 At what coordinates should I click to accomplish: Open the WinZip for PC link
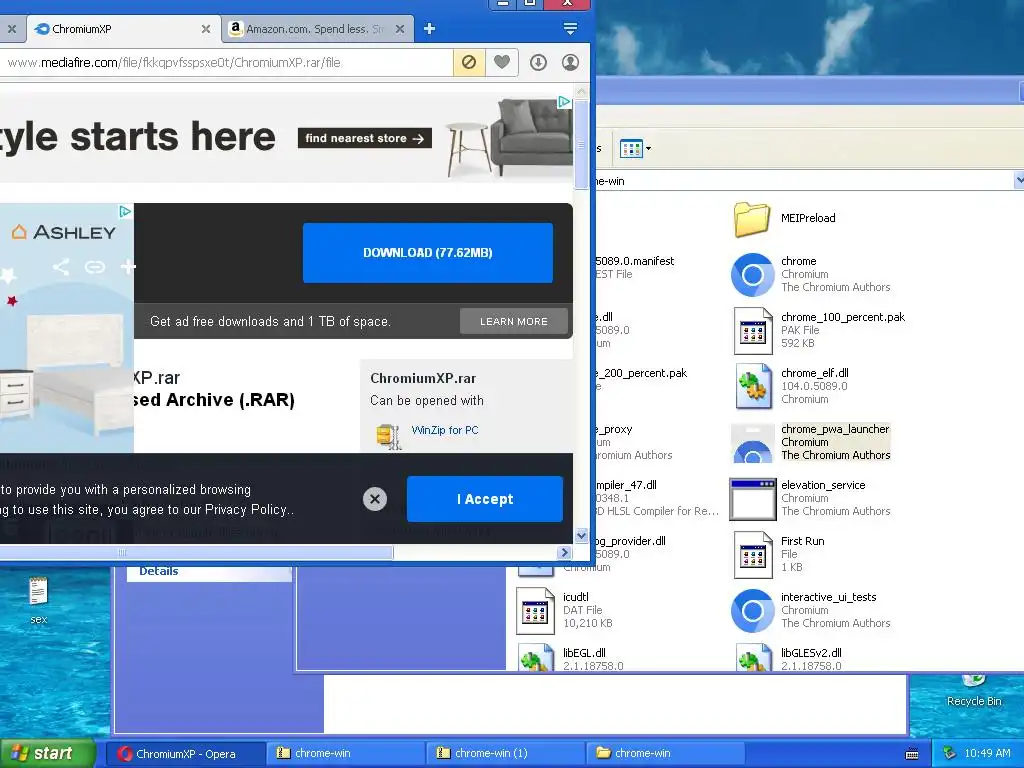445,430
